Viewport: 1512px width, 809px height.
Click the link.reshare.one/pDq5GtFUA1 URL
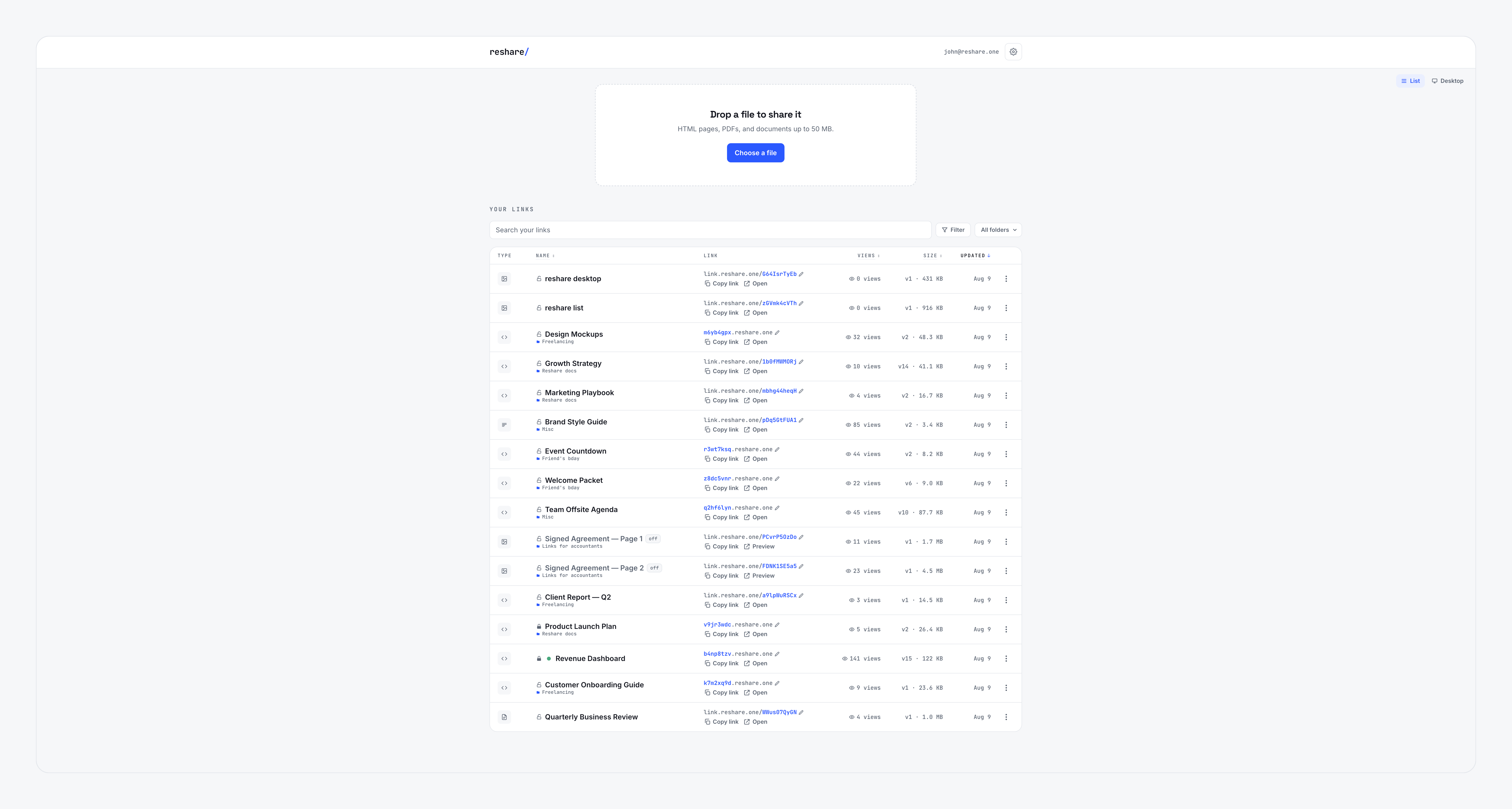click(750, 420)
